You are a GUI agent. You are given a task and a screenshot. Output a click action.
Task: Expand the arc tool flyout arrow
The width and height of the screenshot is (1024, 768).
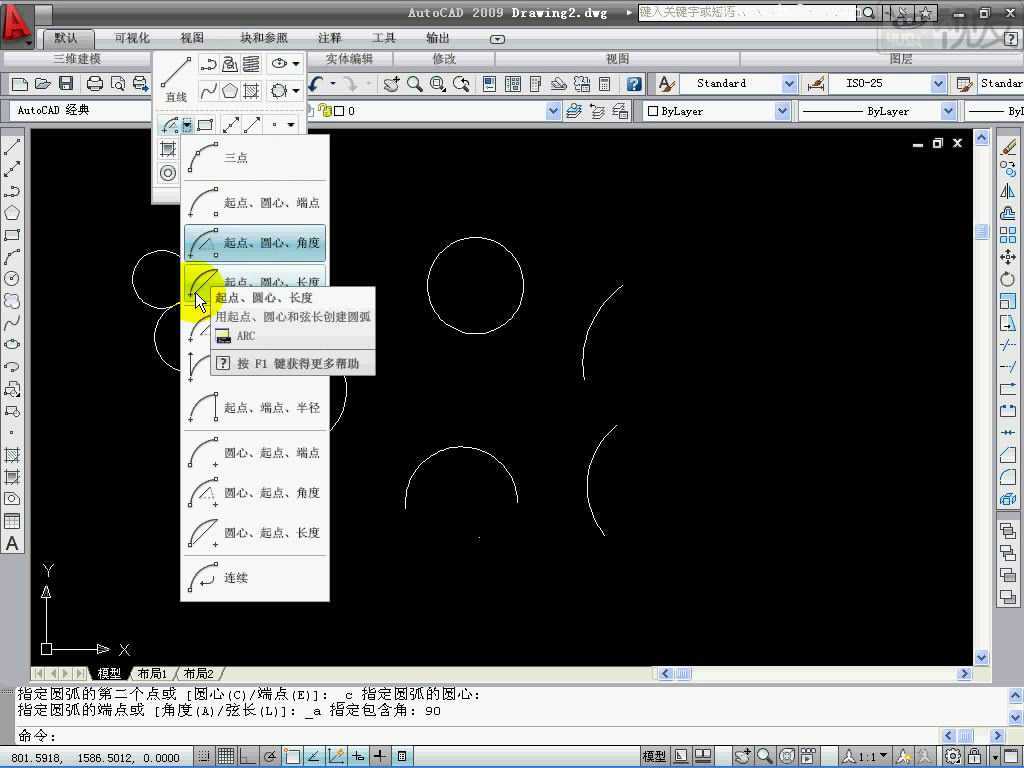(187, 125)
